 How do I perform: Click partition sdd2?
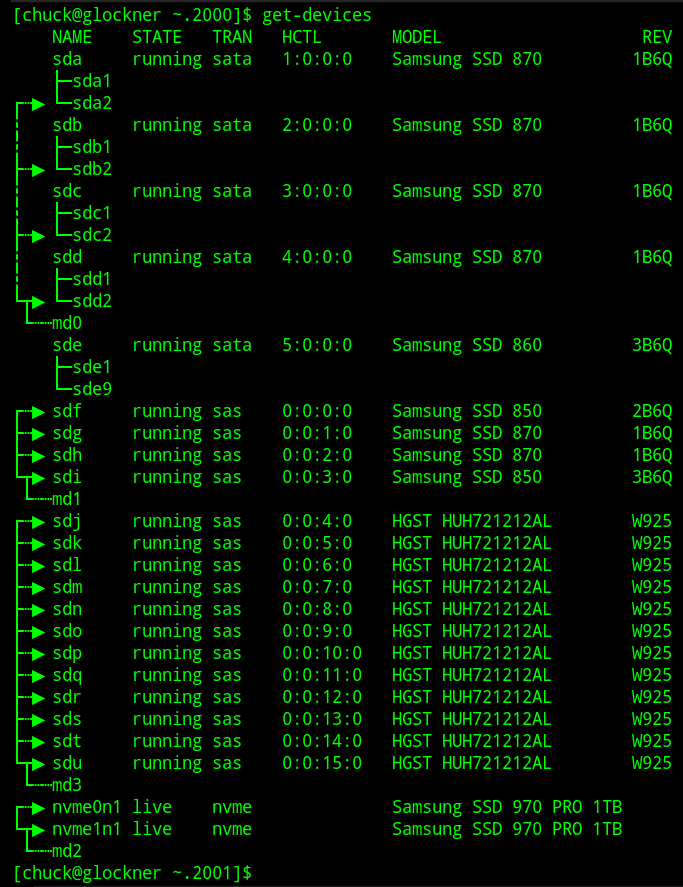point(92,302)
